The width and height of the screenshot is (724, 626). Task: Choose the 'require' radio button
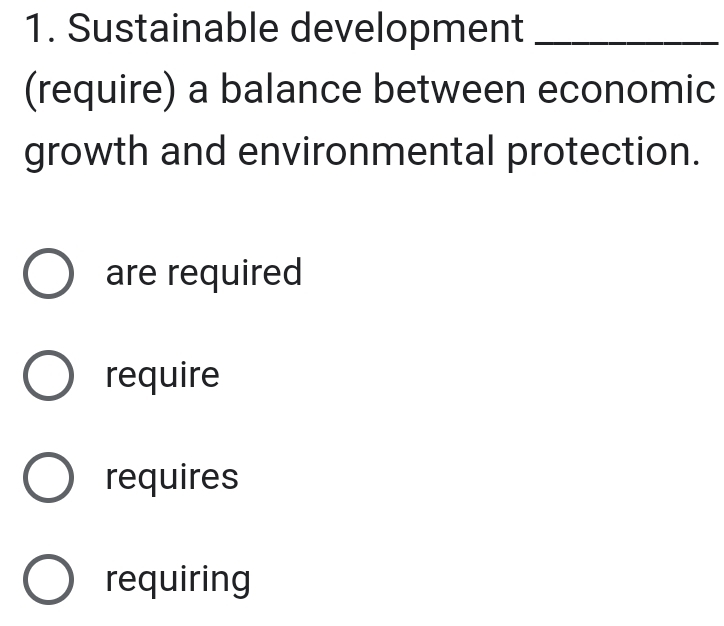(x=48, y=375)
